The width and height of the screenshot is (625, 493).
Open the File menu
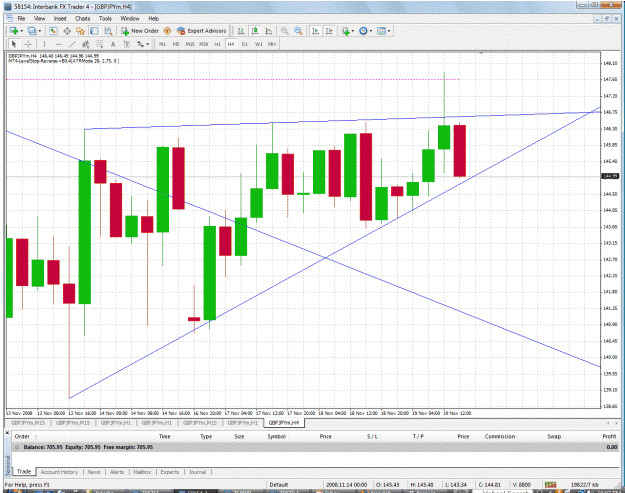click(22, 18)
